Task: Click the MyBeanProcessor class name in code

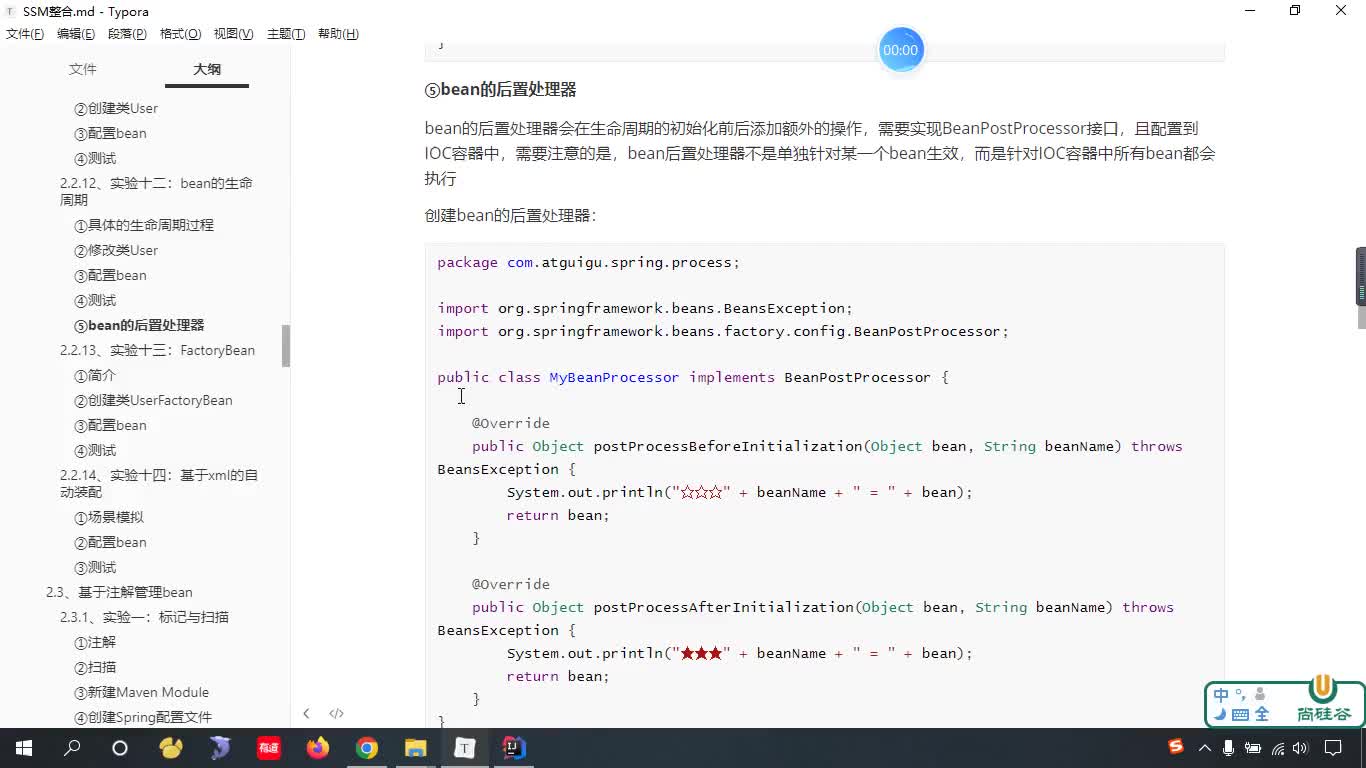Action: coord(614,377)
